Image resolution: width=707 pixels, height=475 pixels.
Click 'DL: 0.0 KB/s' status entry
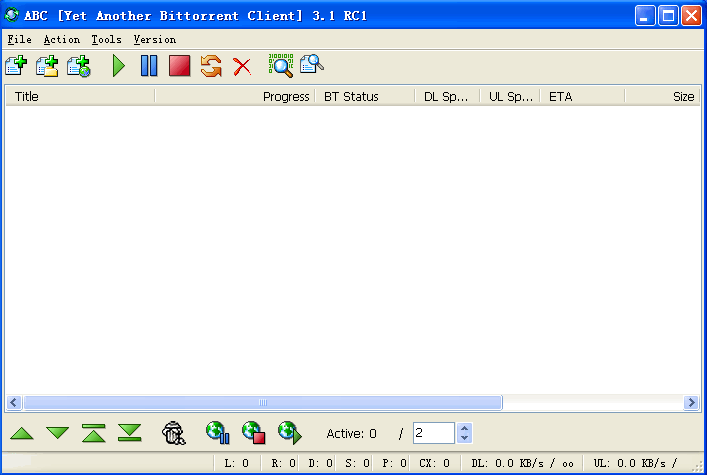click(x=523, y=463)
